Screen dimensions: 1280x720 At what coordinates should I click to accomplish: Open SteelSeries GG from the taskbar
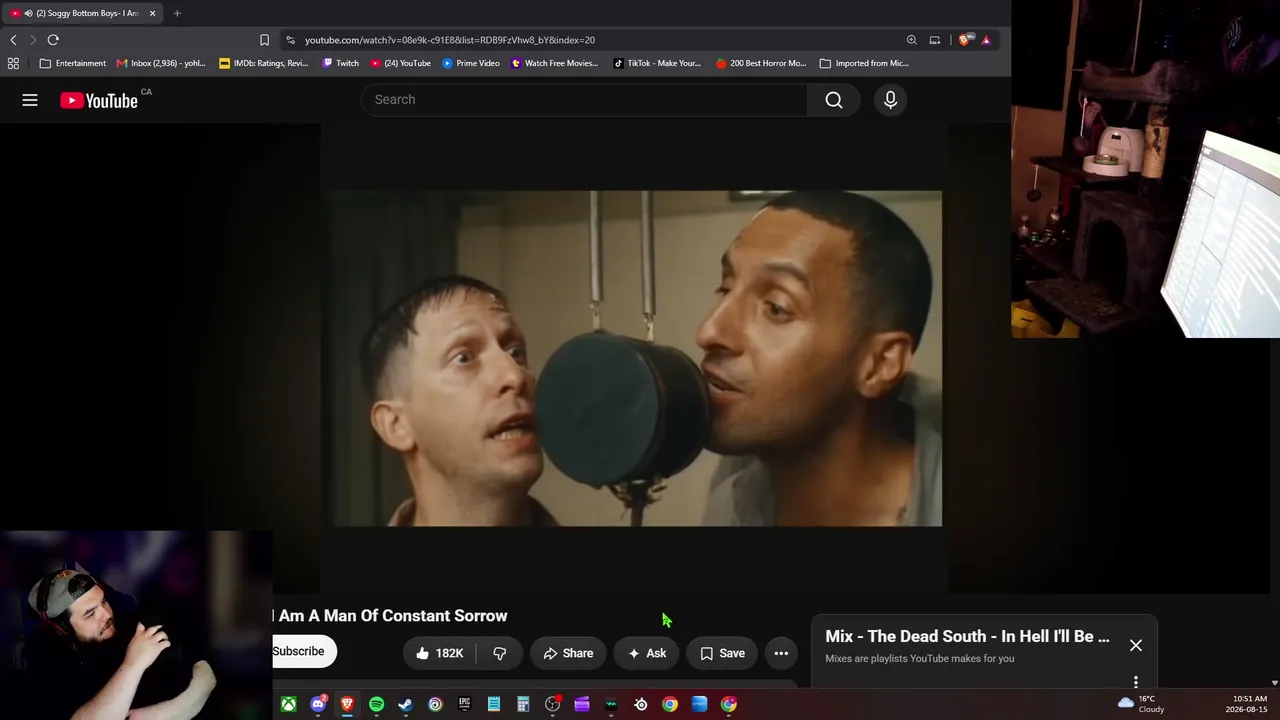pyautogui.click(x=641, y=704)
